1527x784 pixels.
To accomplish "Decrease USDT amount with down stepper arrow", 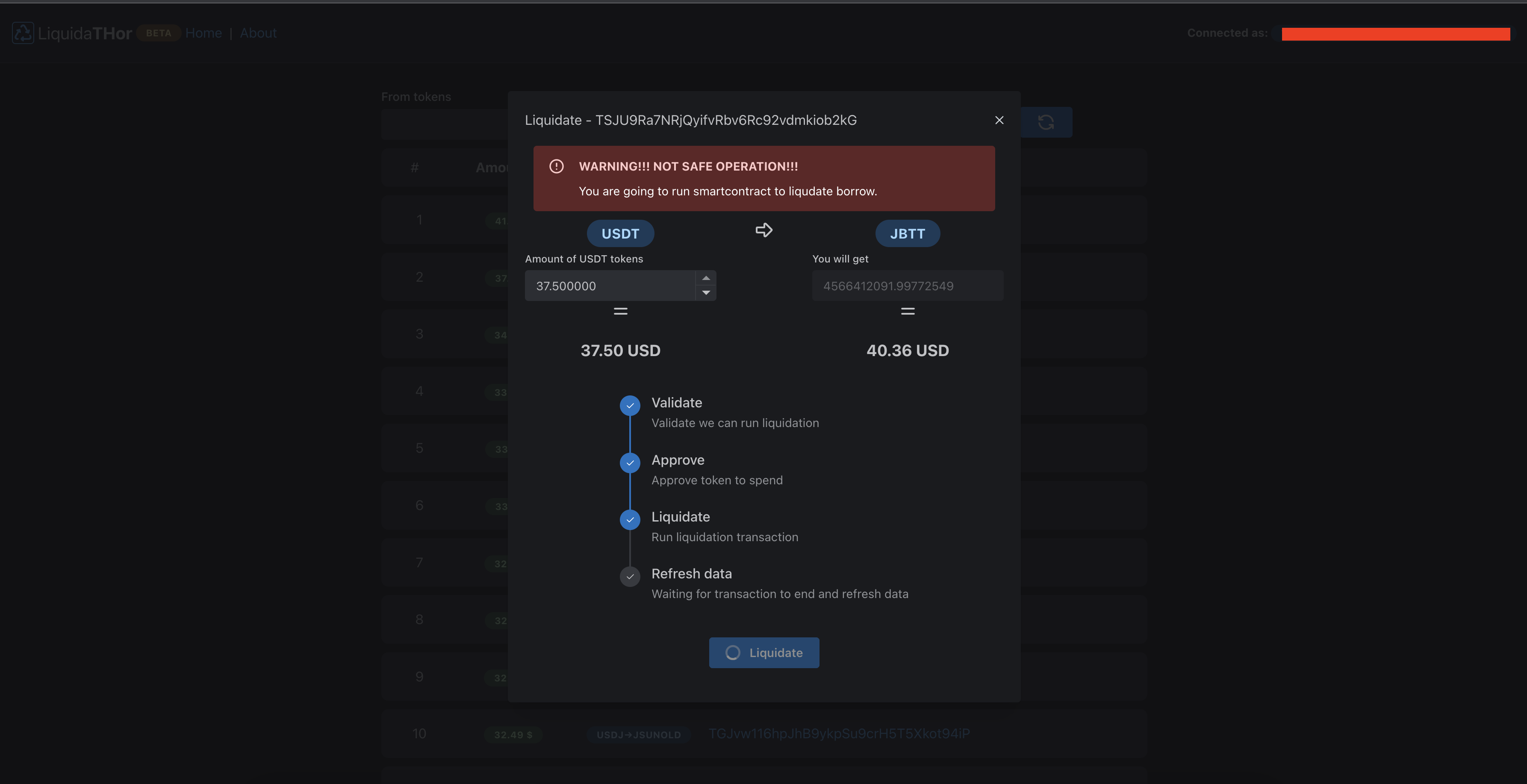I will 705,293.
